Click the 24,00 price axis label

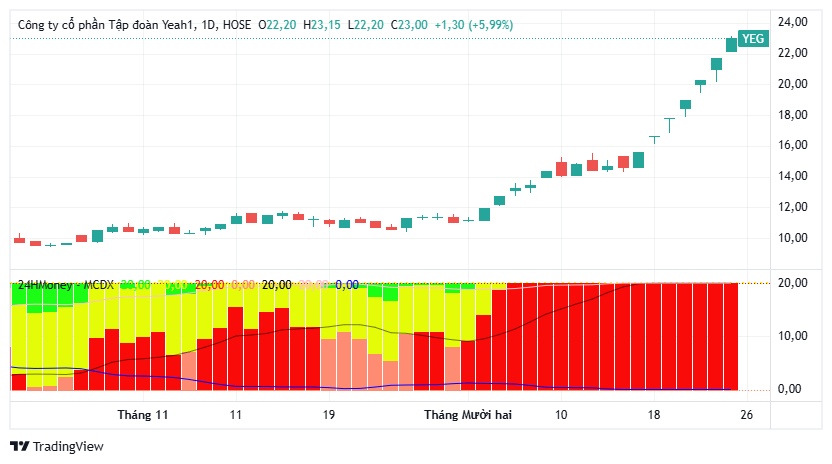pos(793,22)
